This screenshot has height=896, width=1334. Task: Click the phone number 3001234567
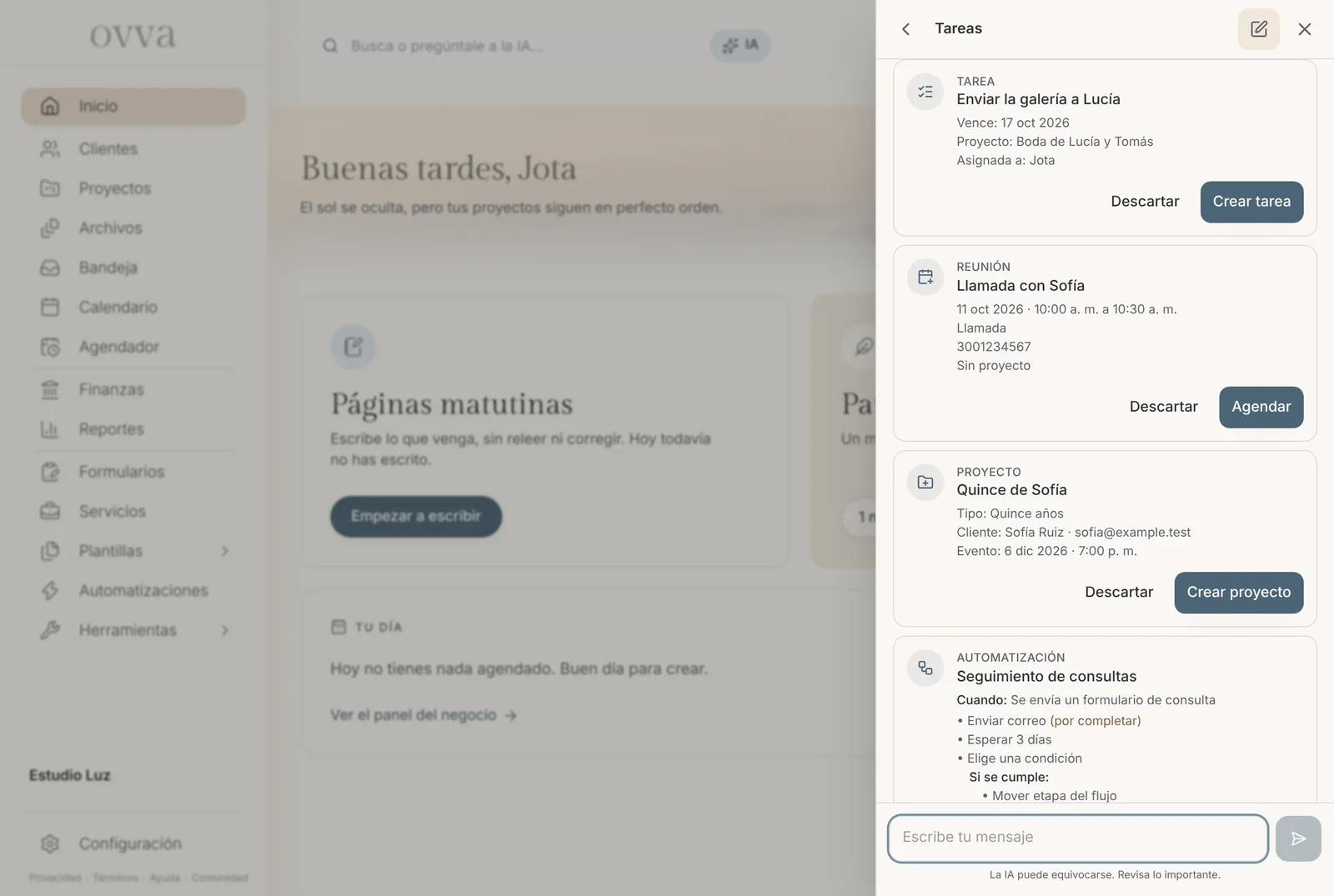[994, 347]
